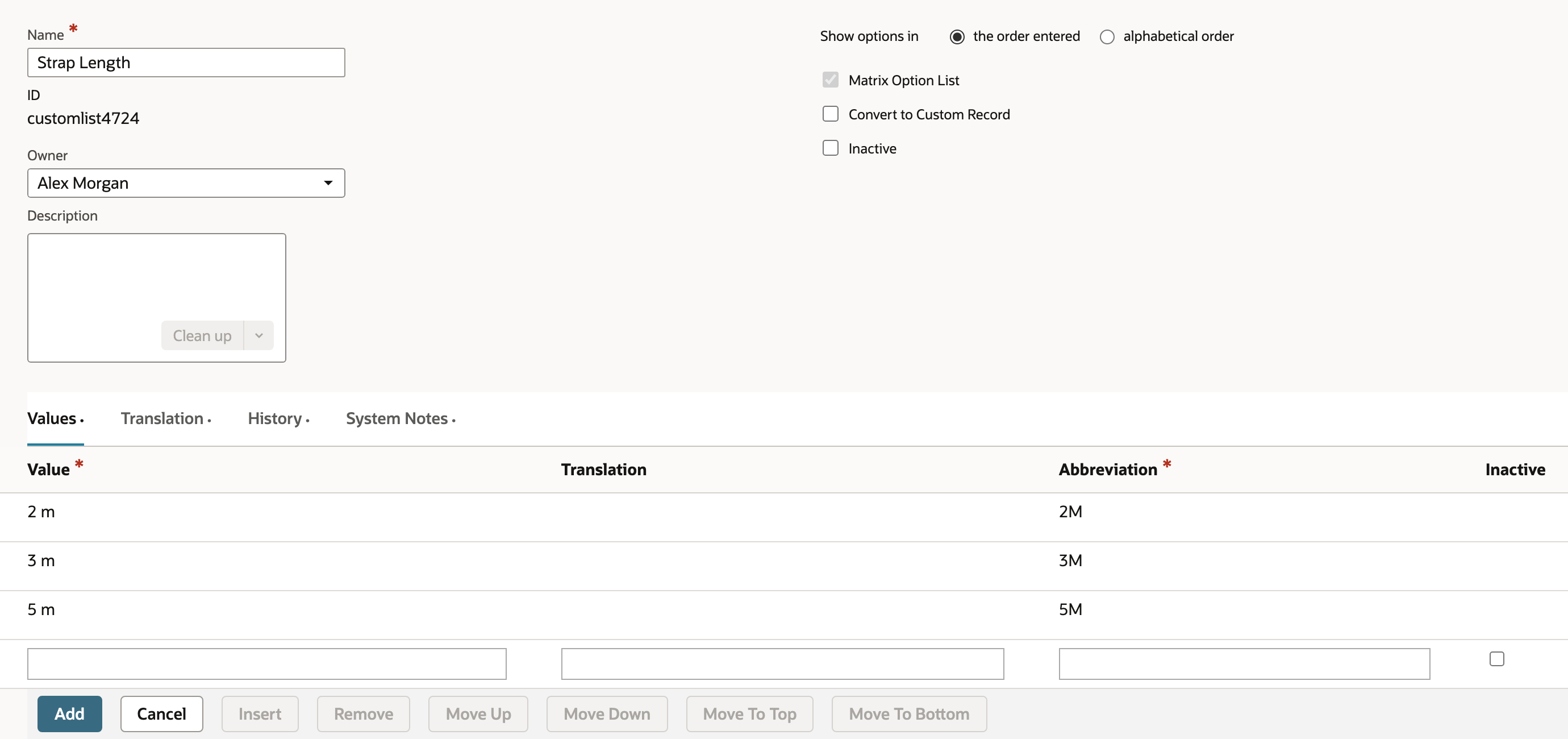This screenshot has height=739, width=1568.
Task: Focus the empty Value input field
Action: [x=266, y=664]
